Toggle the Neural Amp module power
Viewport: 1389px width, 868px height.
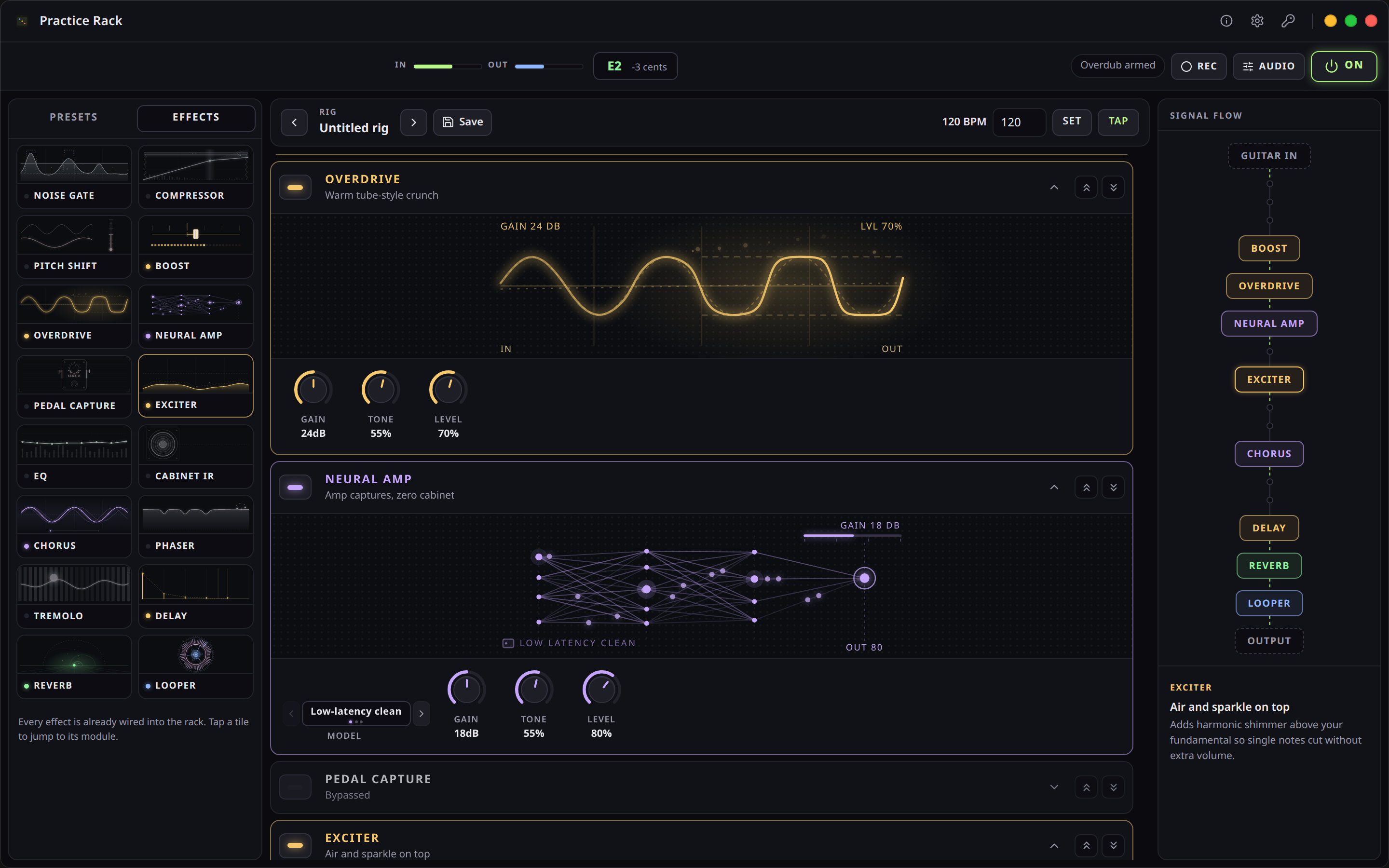[295, 488]
